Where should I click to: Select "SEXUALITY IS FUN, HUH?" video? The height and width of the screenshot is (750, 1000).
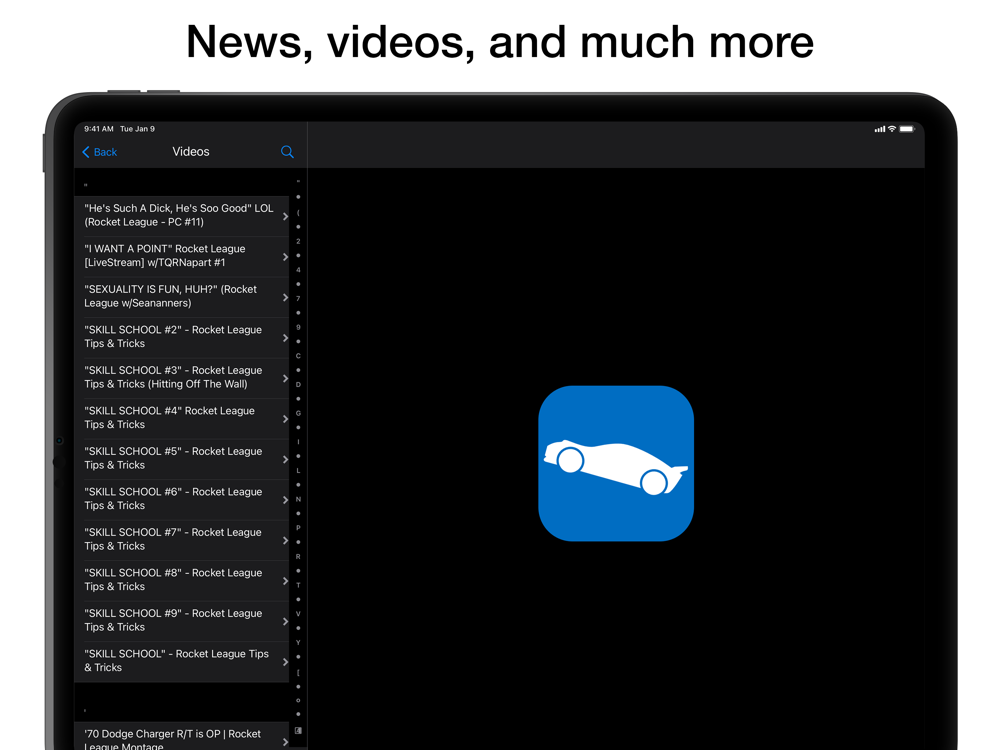coord(180,297)
